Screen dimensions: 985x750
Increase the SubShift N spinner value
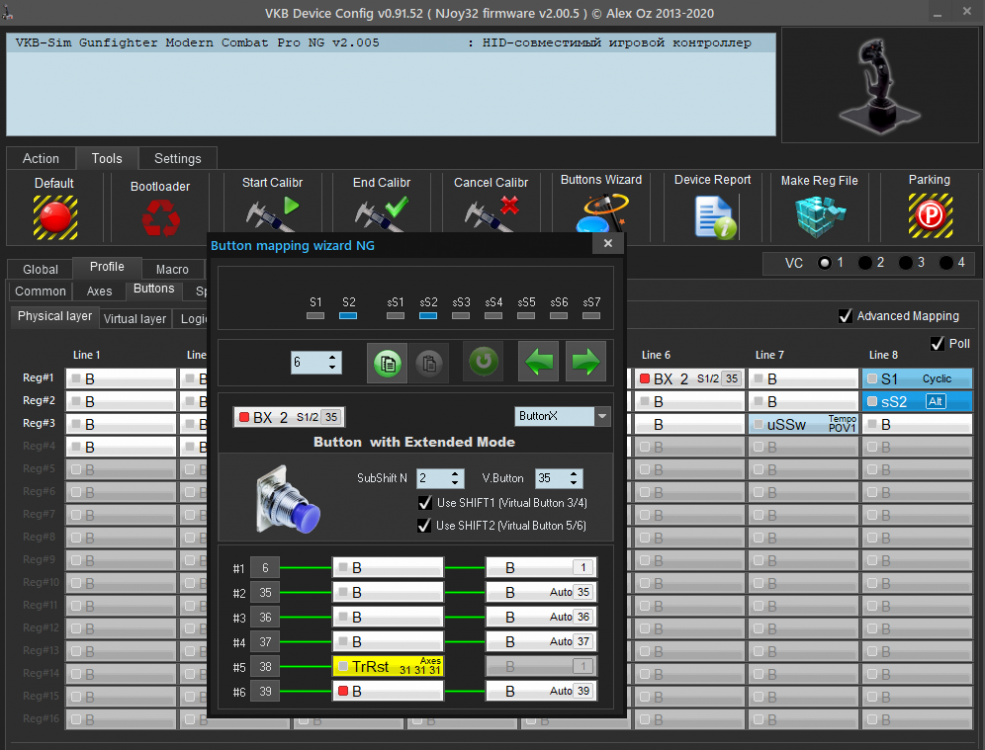coord(457,474)
